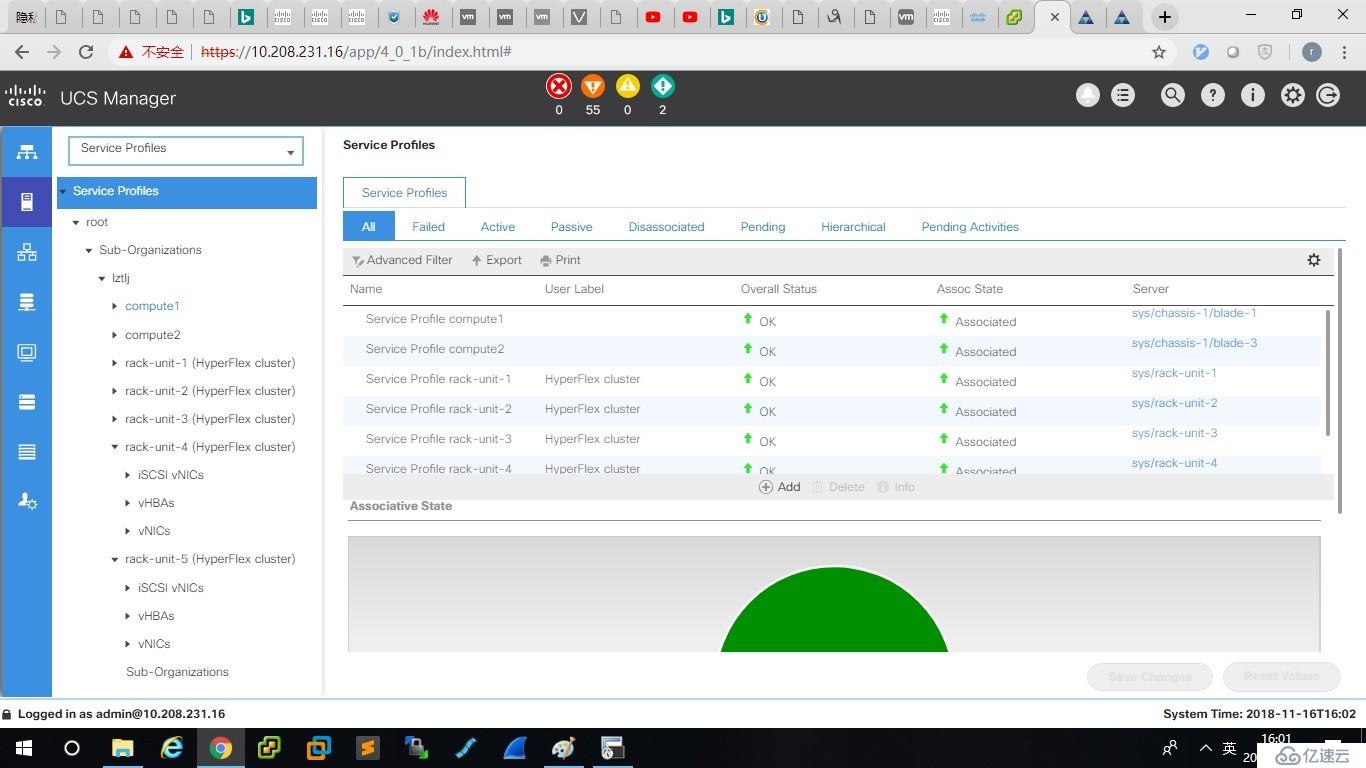The height and width of the screenshot is (768, 1366).
Task: Open the help question mark icon
Action: click(x=1212, y=95)
